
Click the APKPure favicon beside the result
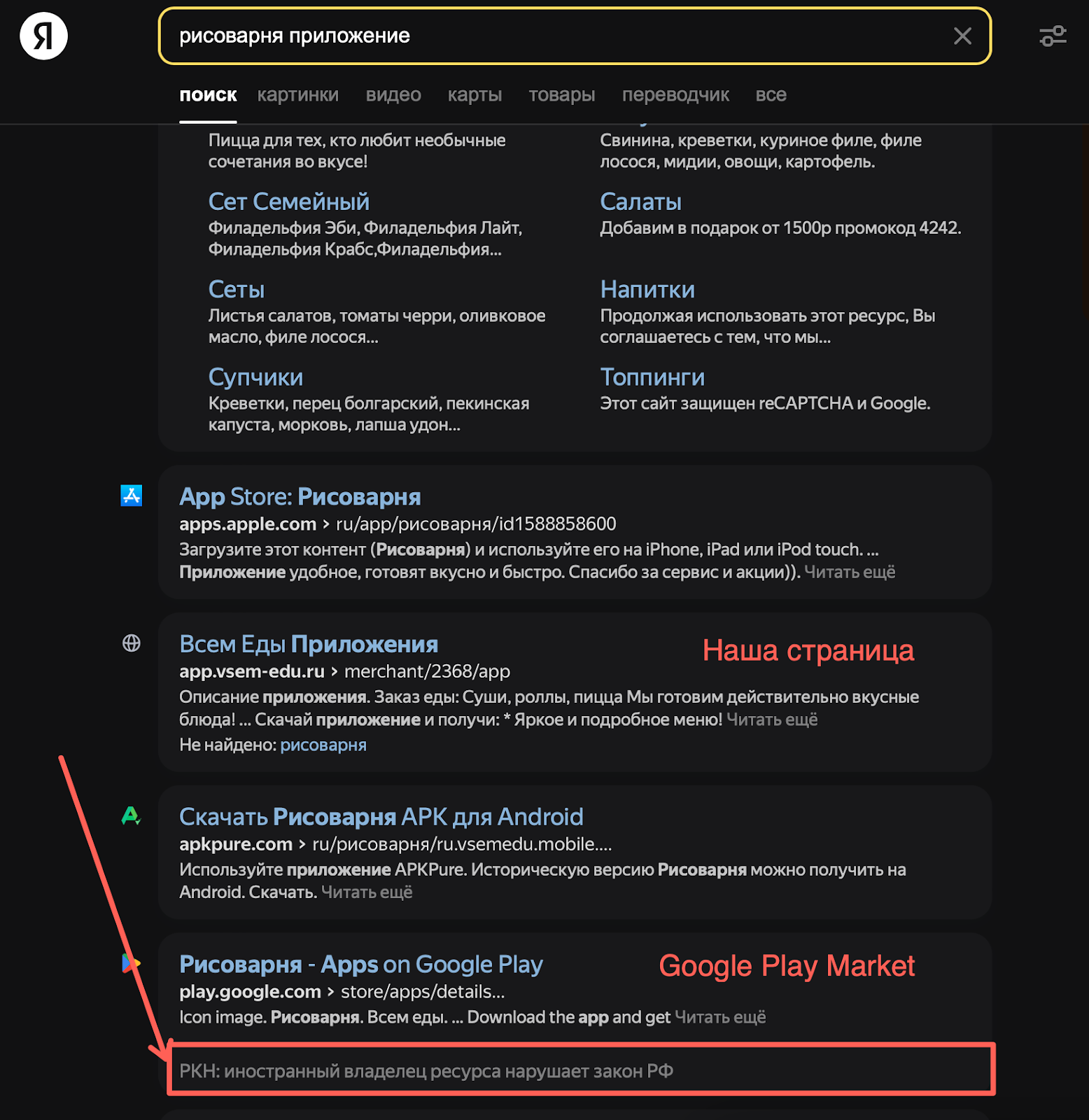(132, 815)
